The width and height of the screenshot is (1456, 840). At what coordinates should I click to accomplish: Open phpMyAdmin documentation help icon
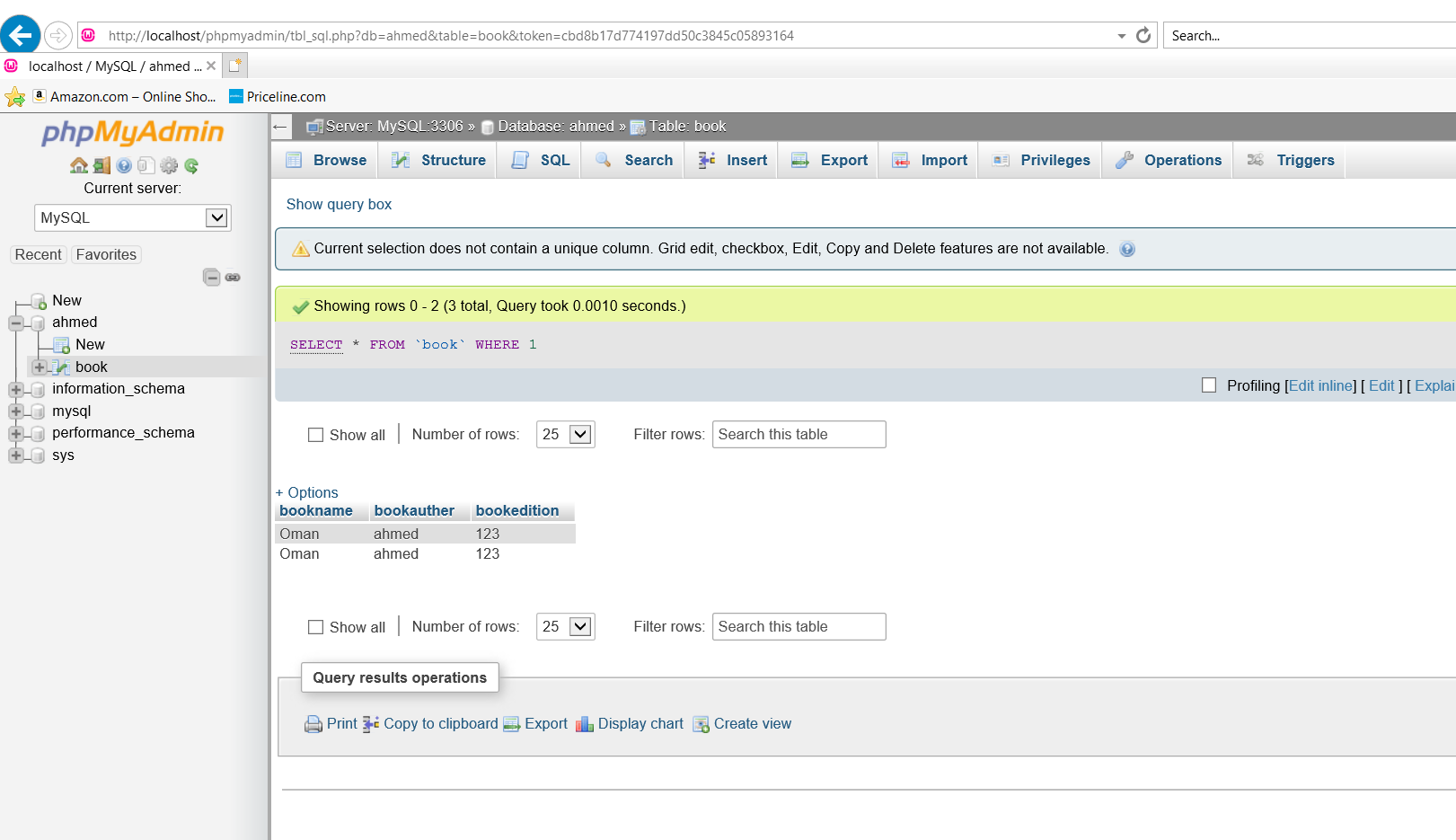pyautogui.click(x=124, y=165)
